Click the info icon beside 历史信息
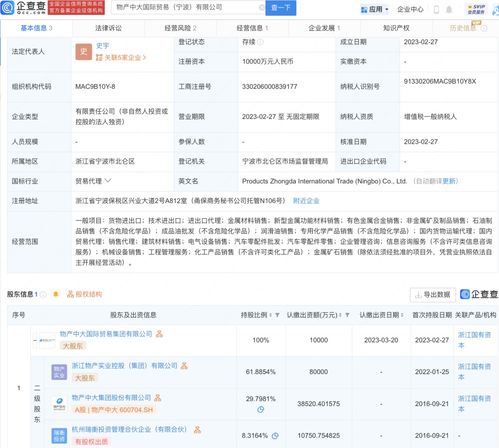This screenshot has height=448, width=499. [484, 28]
